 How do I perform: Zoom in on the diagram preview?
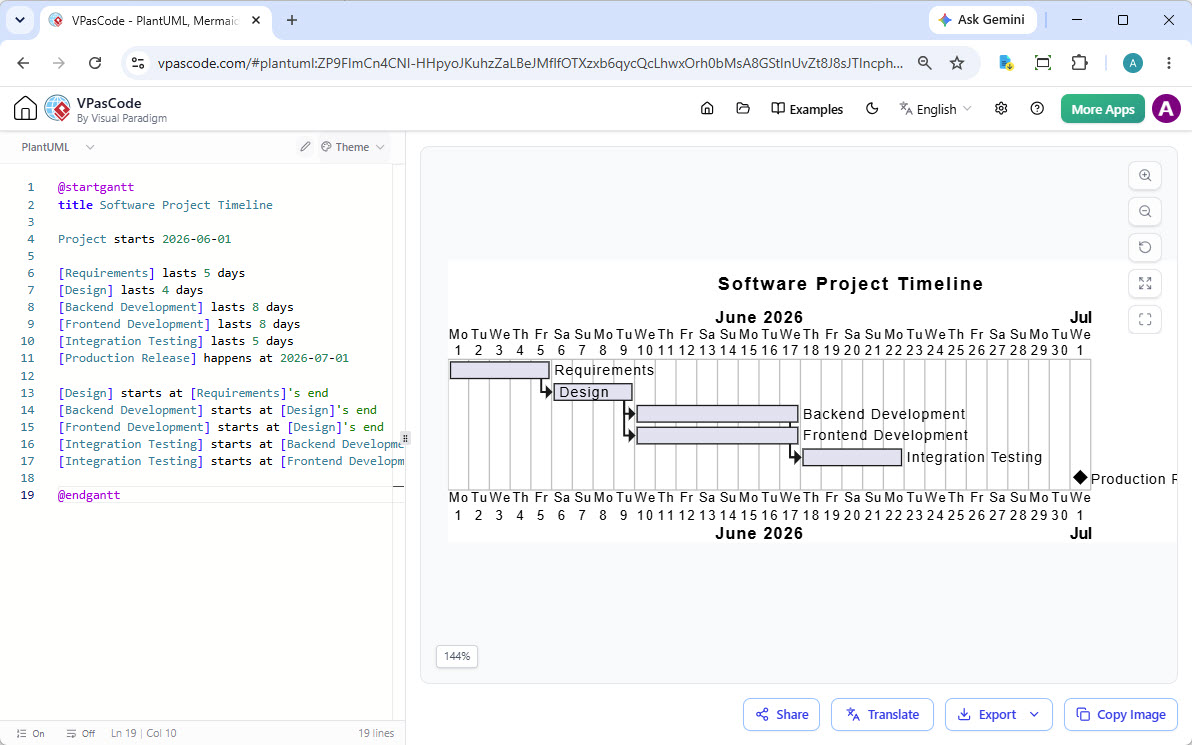[x=1145, y=176]
